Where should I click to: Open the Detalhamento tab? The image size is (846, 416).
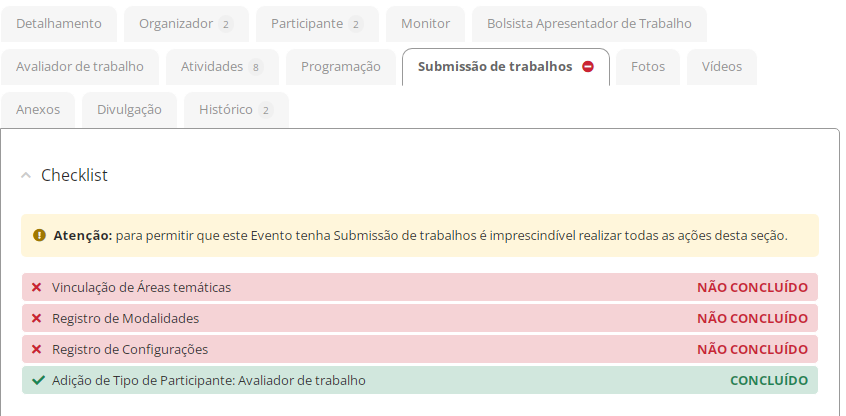[59, 23]
